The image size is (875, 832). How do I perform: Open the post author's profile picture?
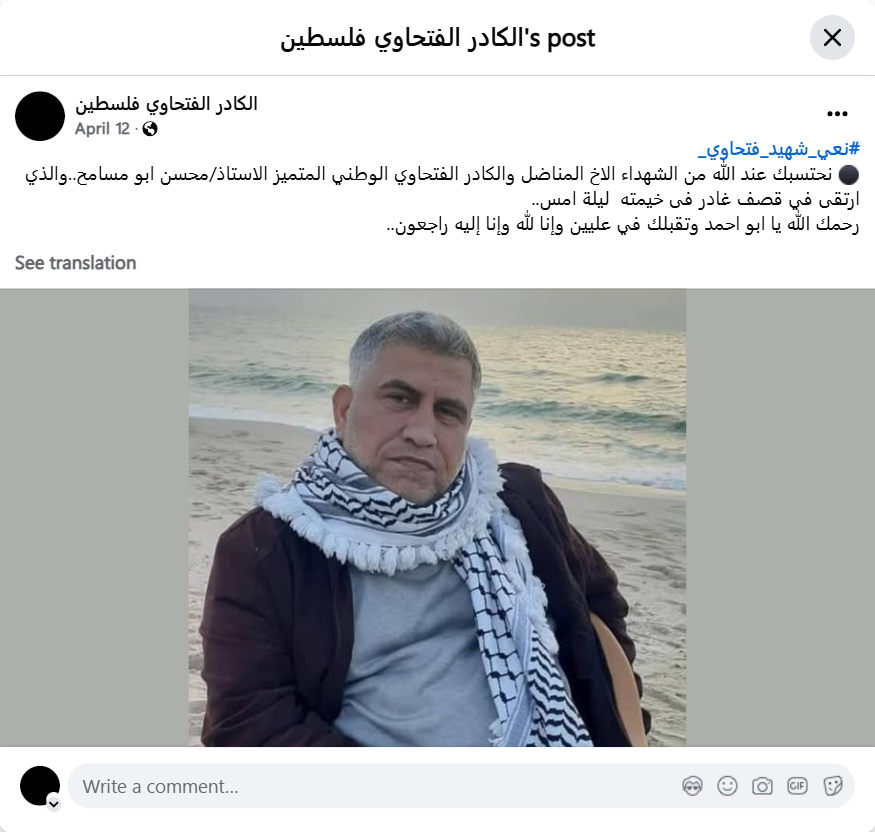click(x=40, y=116)
